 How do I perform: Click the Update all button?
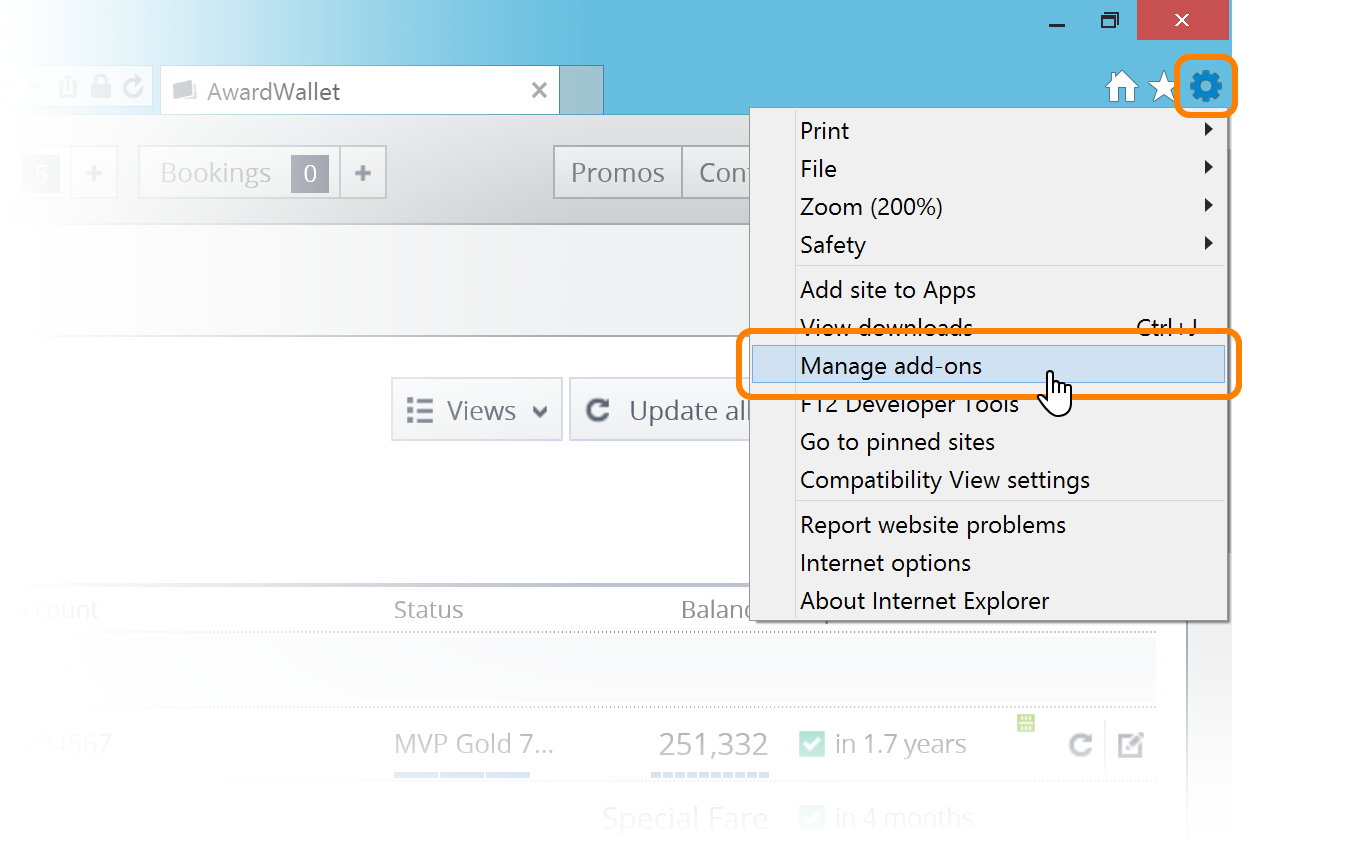(662, 410)
